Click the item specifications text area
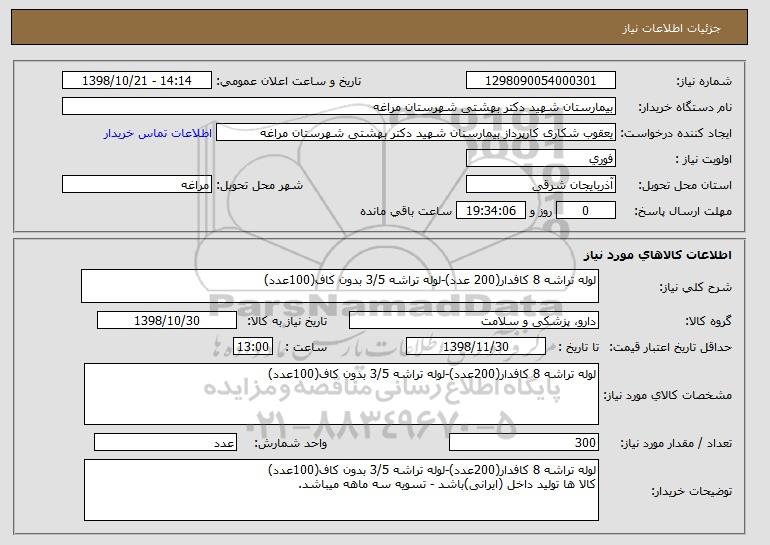This screenshot has width=770, height=545. tap(341, 394)
